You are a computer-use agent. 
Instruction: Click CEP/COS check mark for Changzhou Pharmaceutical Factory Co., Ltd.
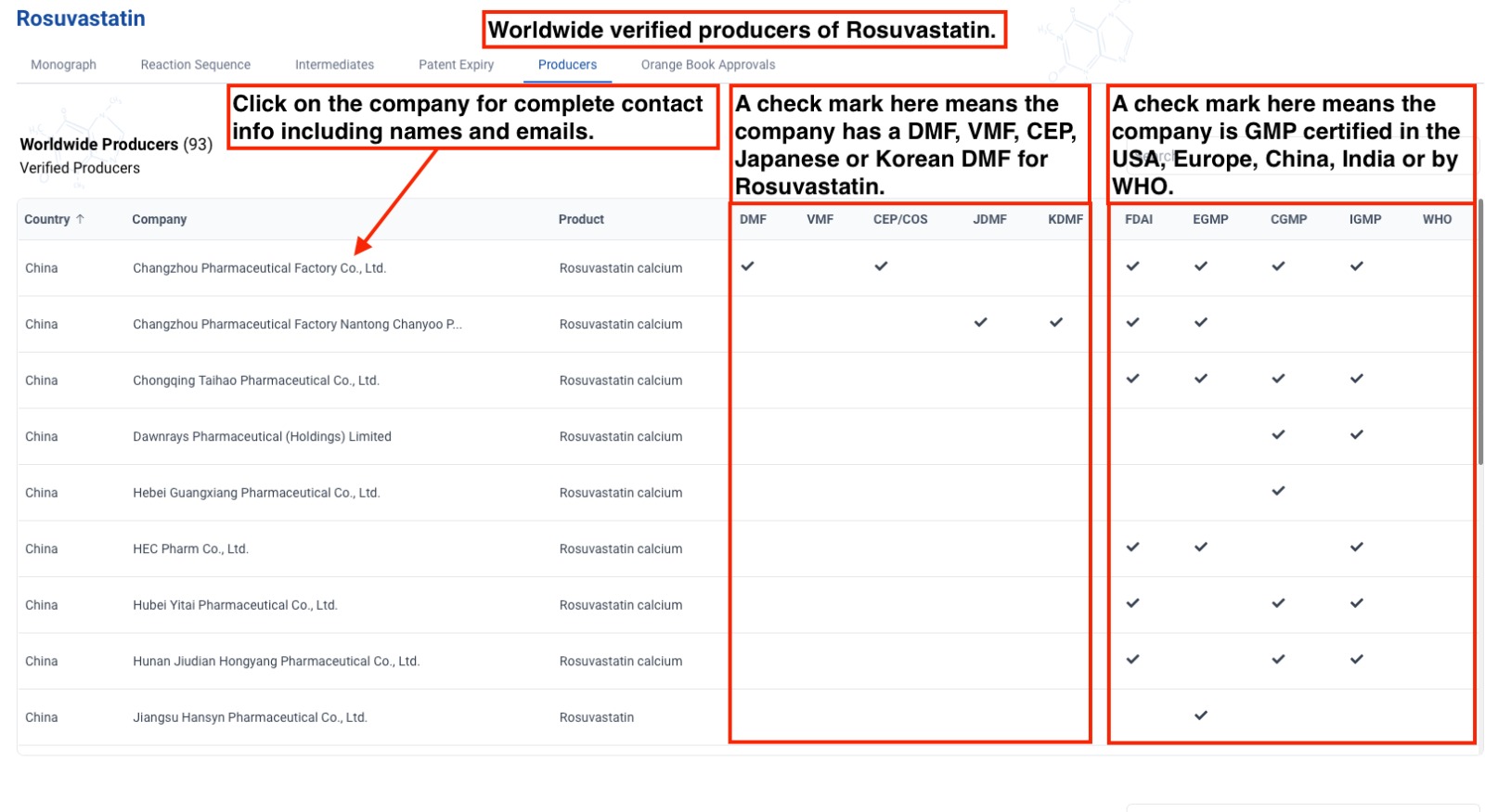[x=881, y=266]
